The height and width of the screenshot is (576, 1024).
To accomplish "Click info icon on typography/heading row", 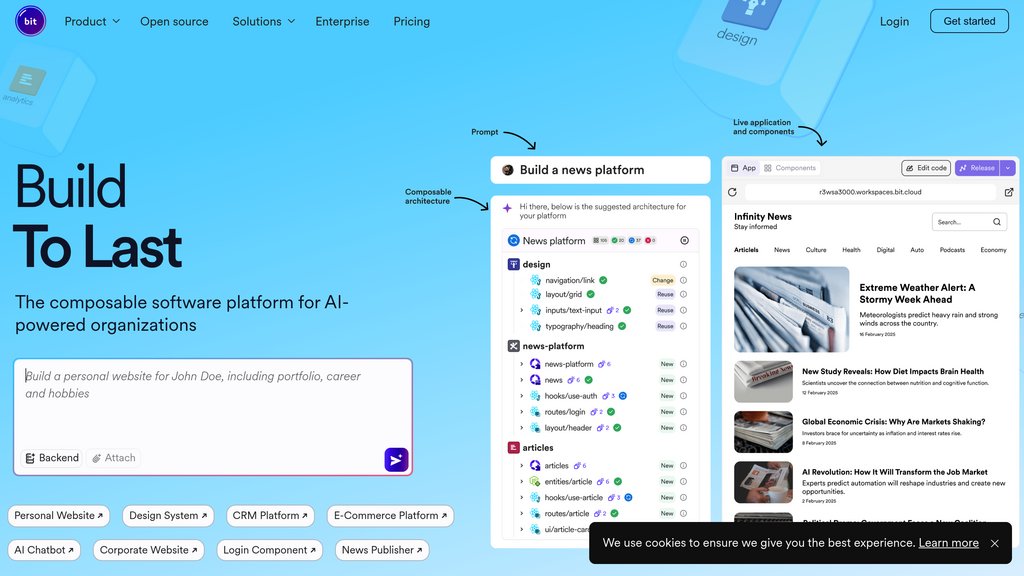I will (x=683, y=326).
